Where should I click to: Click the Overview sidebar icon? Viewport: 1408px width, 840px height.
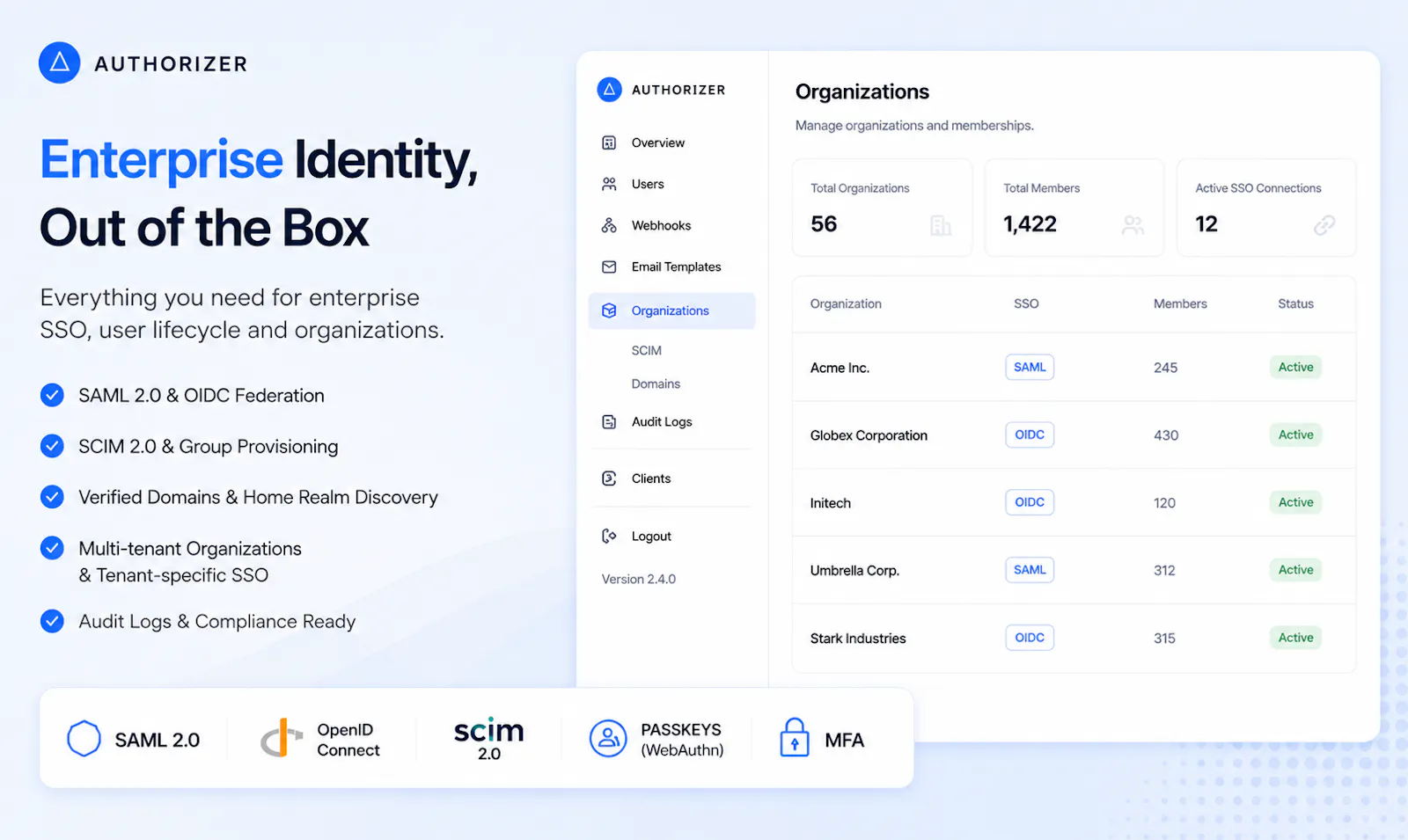pos(609,142)
